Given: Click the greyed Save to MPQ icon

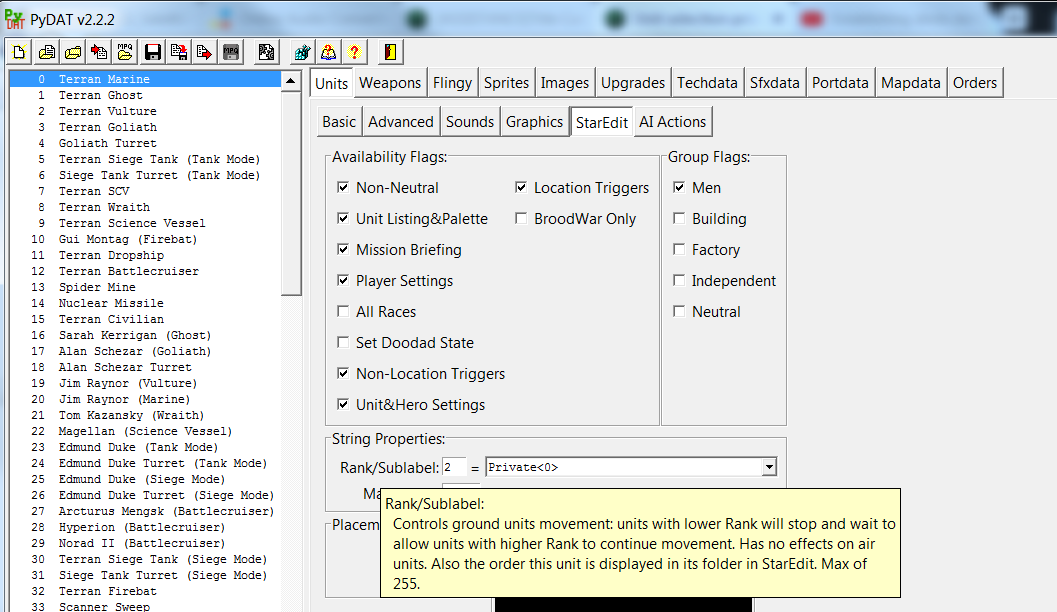Looking at the screenshot, I should pos(230,52).
